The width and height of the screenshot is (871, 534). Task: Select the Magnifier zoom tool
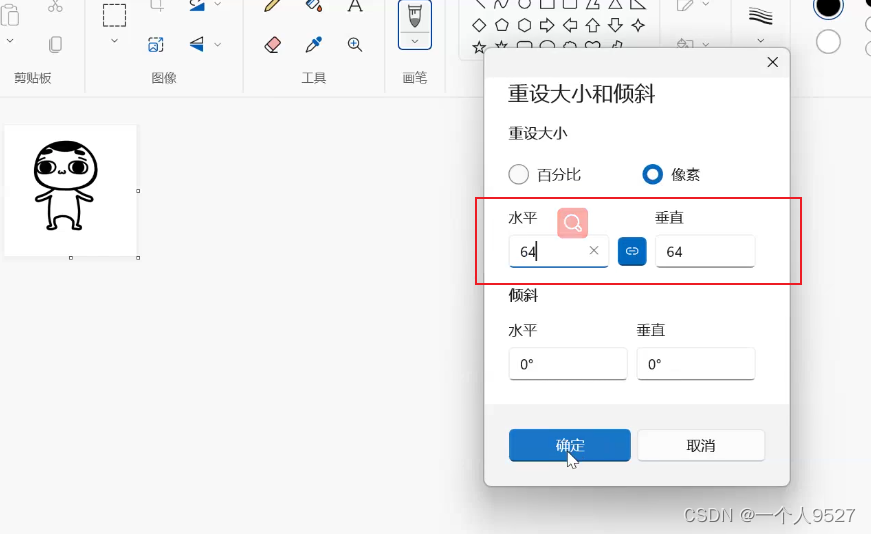[x=355, y=44]
